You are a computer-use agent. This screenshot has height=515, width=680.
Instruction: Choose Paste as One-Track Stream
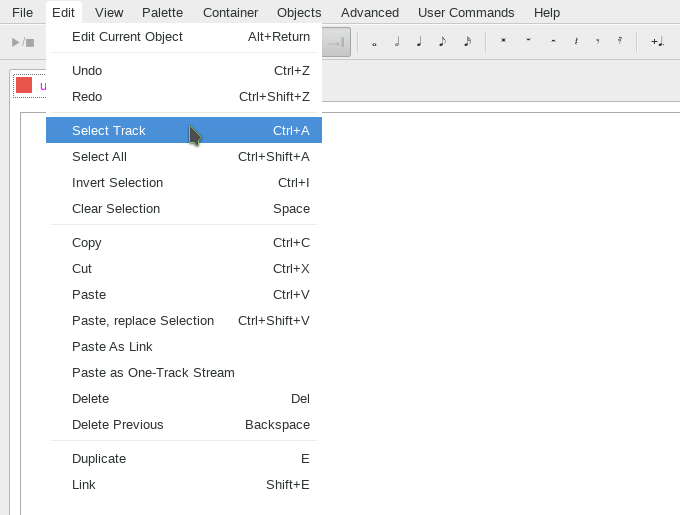(x=184, y=373)
